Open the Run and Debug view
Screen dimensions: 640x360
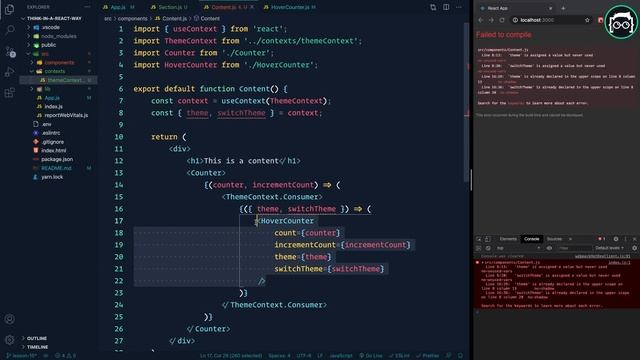[x=9, y=72]
